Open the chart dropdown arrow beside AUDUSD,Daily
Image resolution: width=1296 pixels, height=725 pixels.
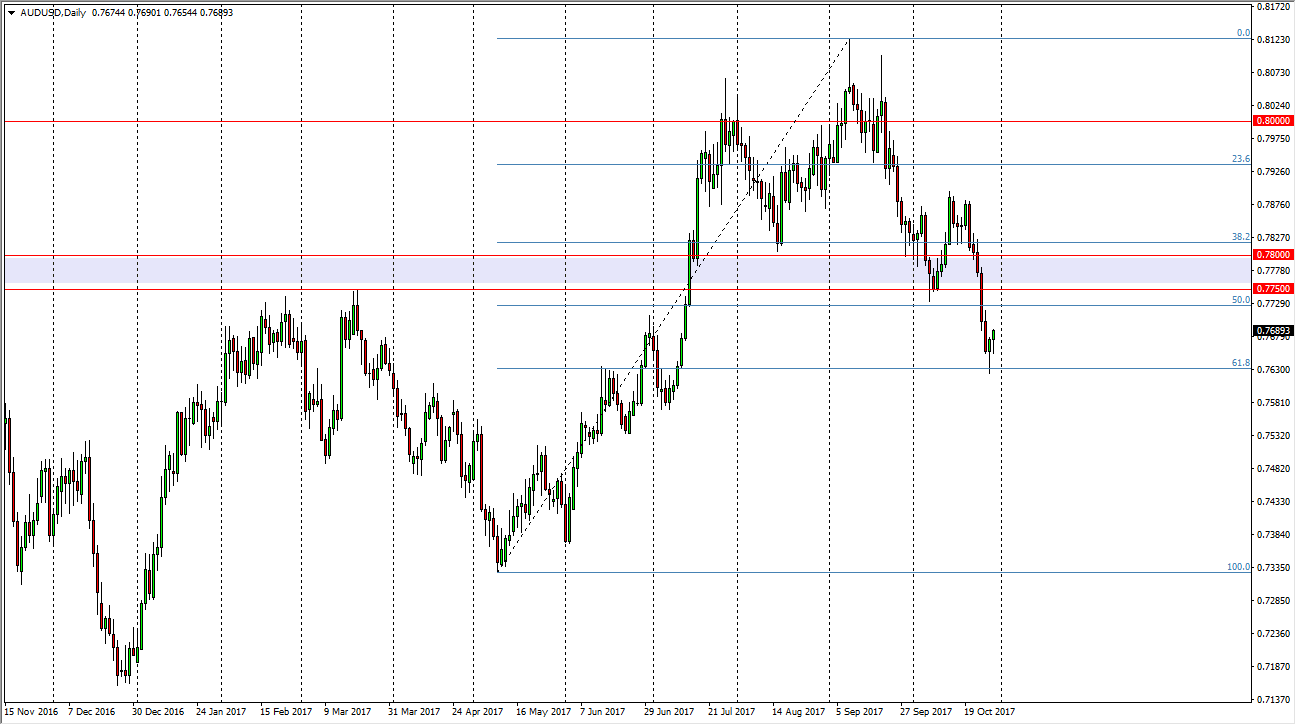tap(11, 13)
